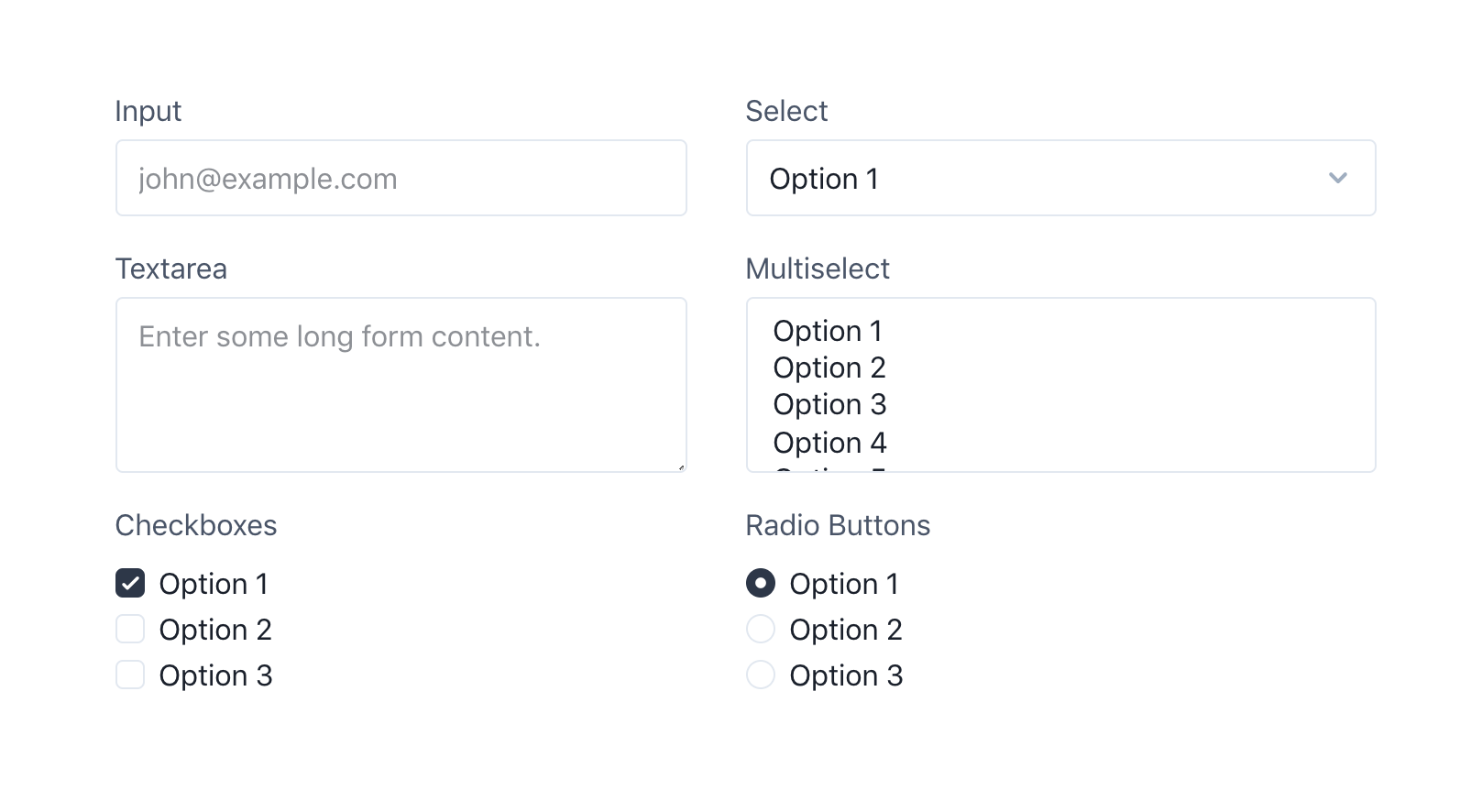Check Option 2 under Checkboxes
The image size is (1460, 812).
point(129,629)
